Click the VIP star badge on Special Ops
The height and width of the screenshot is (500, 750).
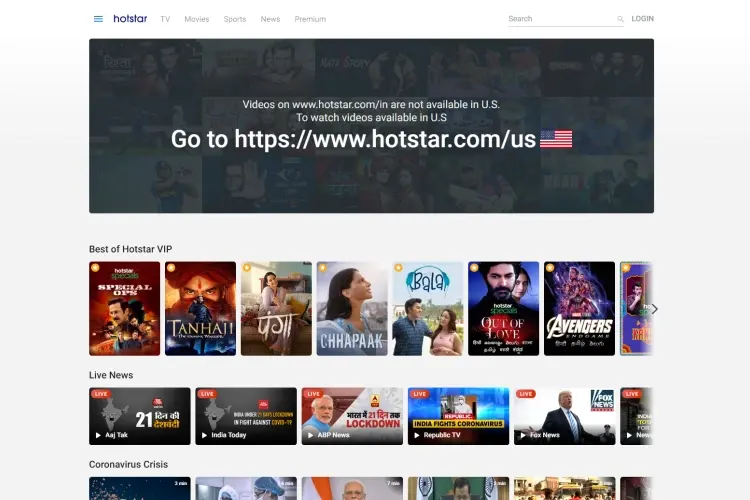pos(95,268)
